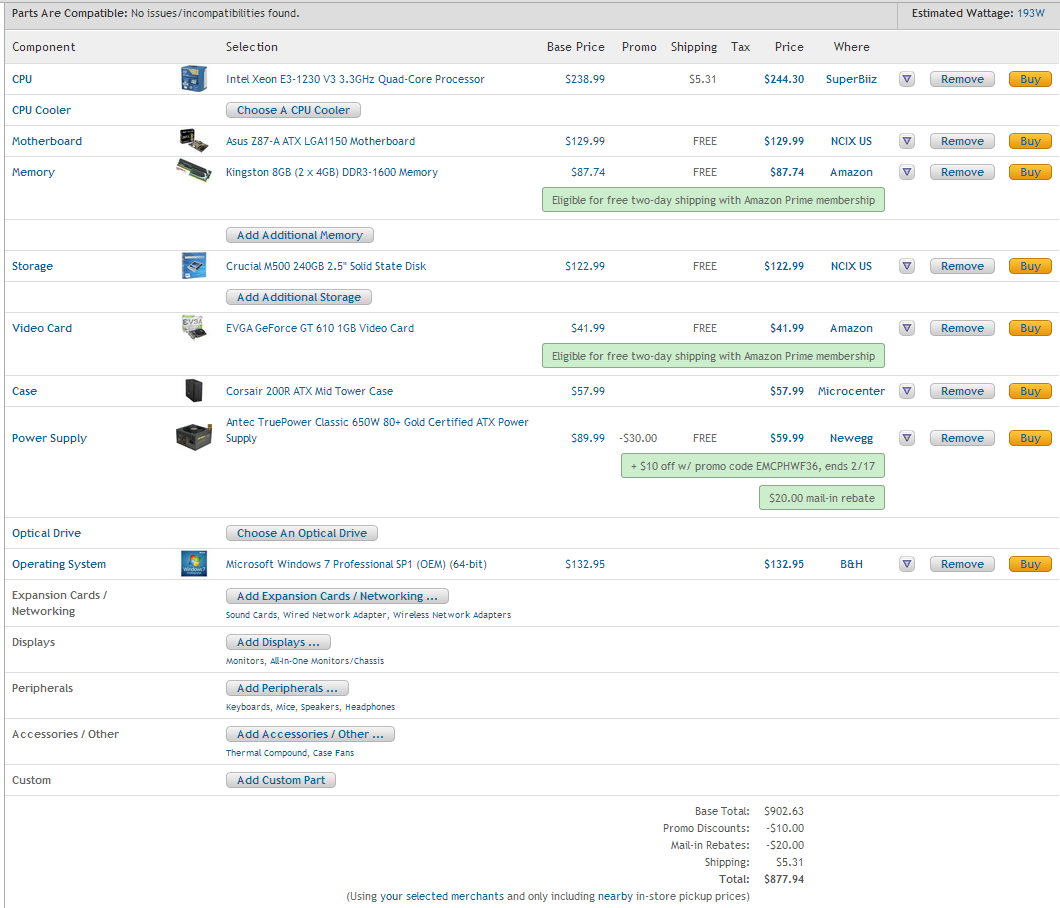Click 'your selected merchants' link
Viewport: 1060px width, 908px height.
tap(442, 897)
